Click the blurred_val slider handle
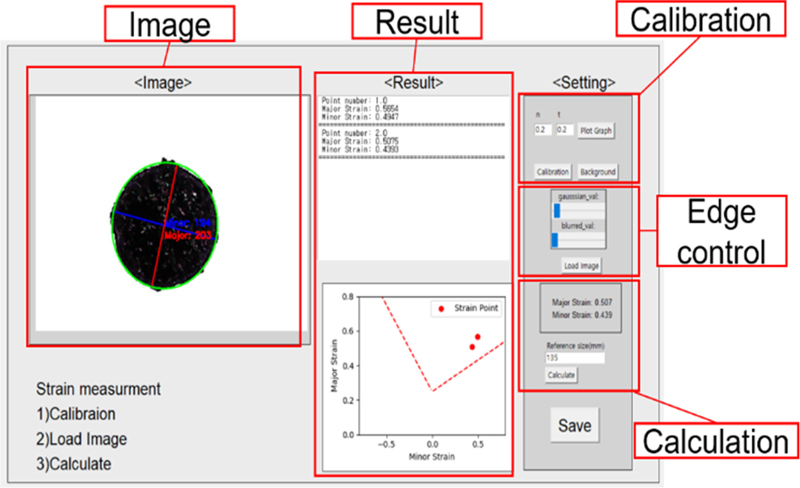 pos(555,241)
